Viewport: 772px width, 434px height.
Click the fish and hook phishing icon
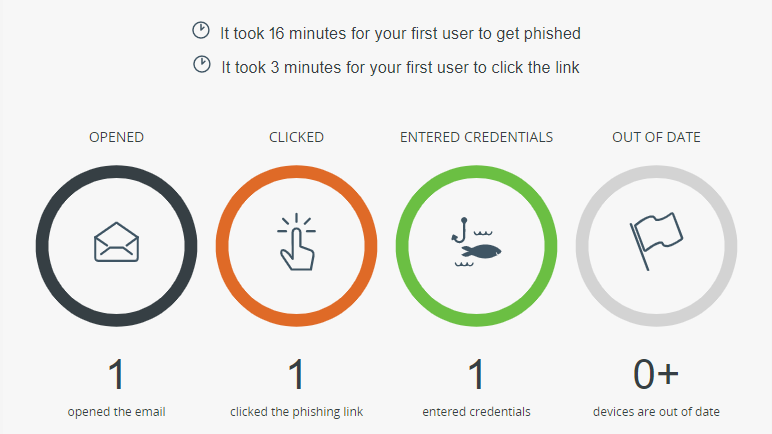click(477, 242)
